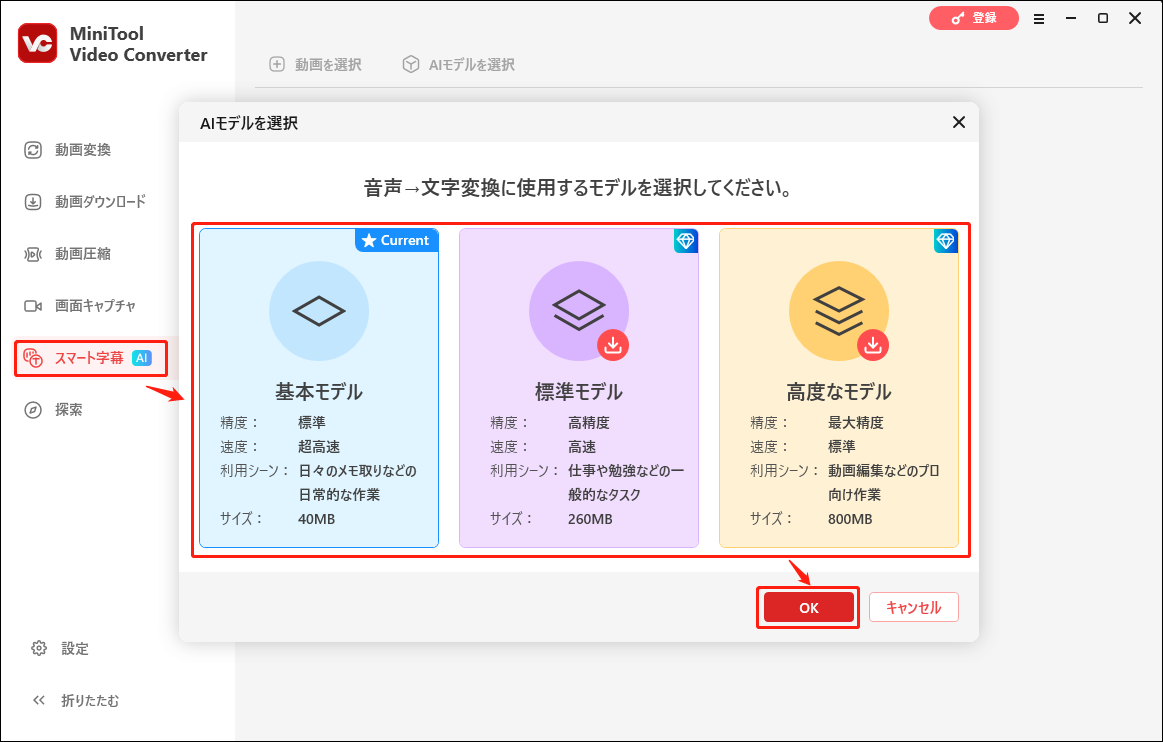Maximize the MiniTool window

tap(1103, 19)
